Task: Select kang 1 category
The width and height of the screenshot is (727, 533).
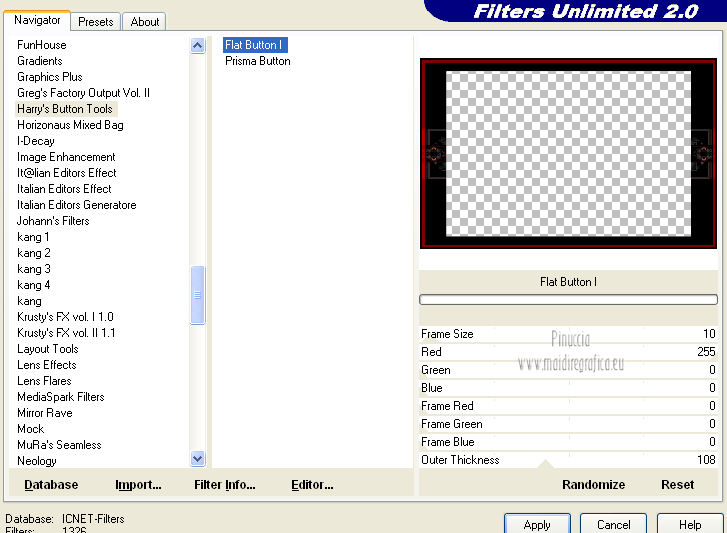Action: 33,237
